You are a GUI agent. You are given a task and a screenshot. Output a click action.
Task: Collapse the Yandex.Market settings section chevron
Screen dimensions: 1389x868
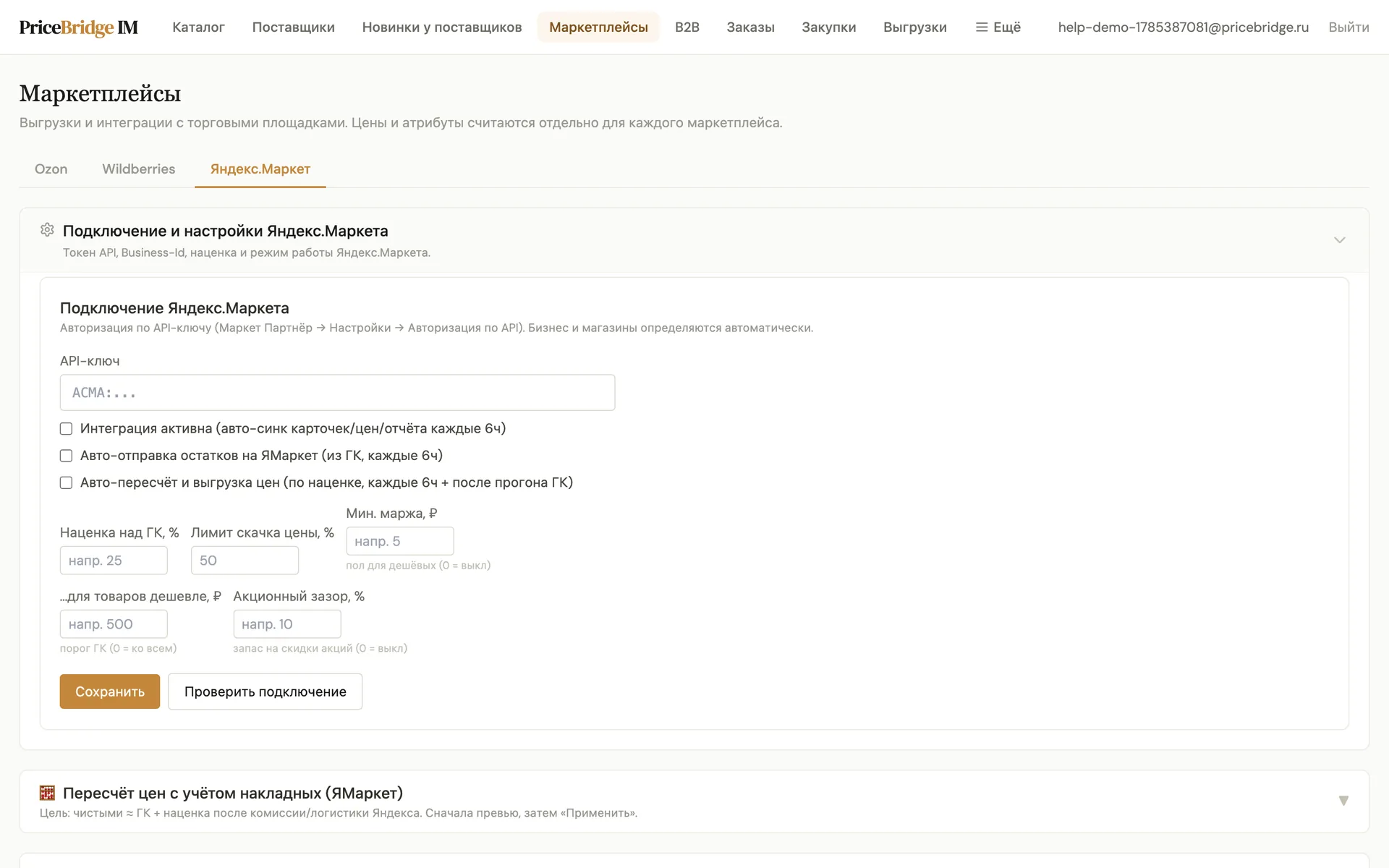(x=1340, y=240)
